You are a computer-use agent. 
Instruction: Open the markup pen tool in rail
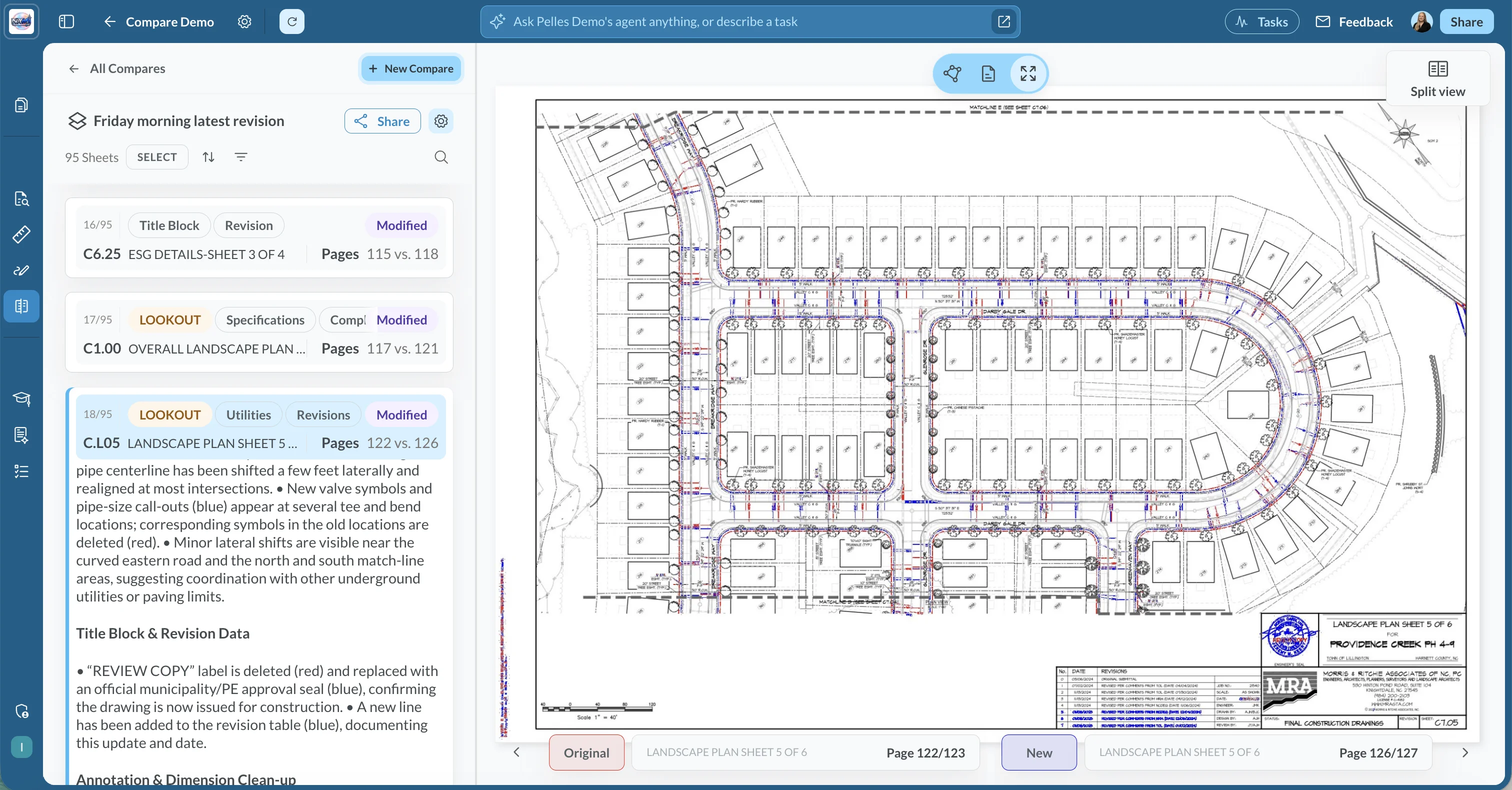(x=21, y=270)
